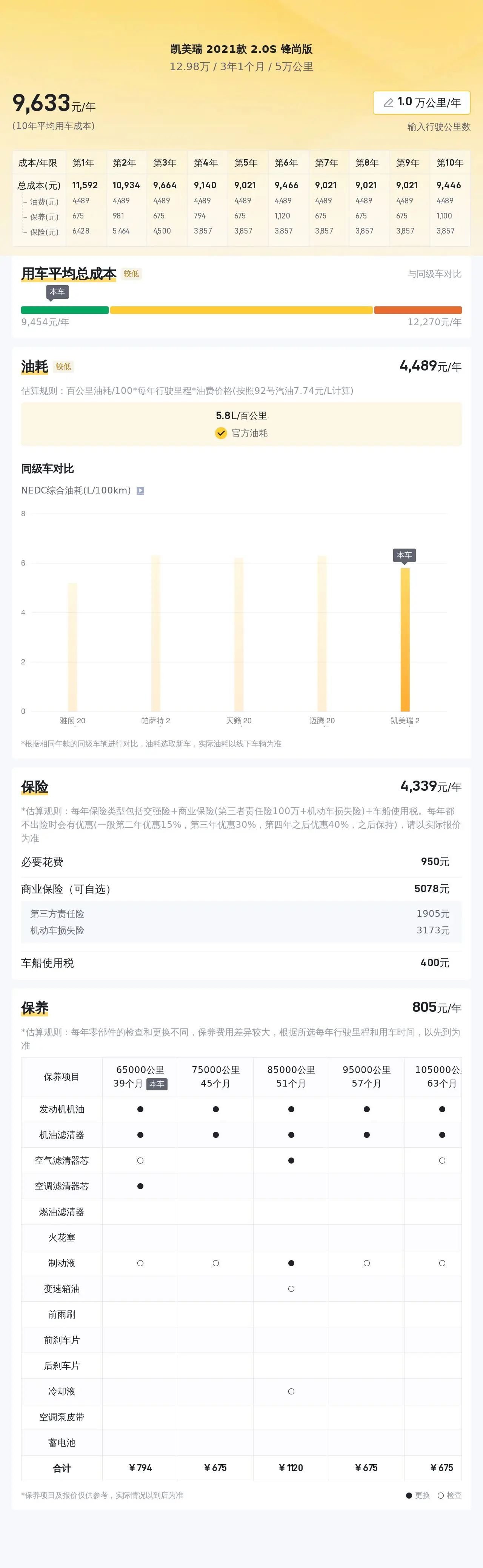483x1568 pixels.
Task: Click the 空气滤清器芯 check circle at 105000公里
Action: click(x=442, y=1161)
